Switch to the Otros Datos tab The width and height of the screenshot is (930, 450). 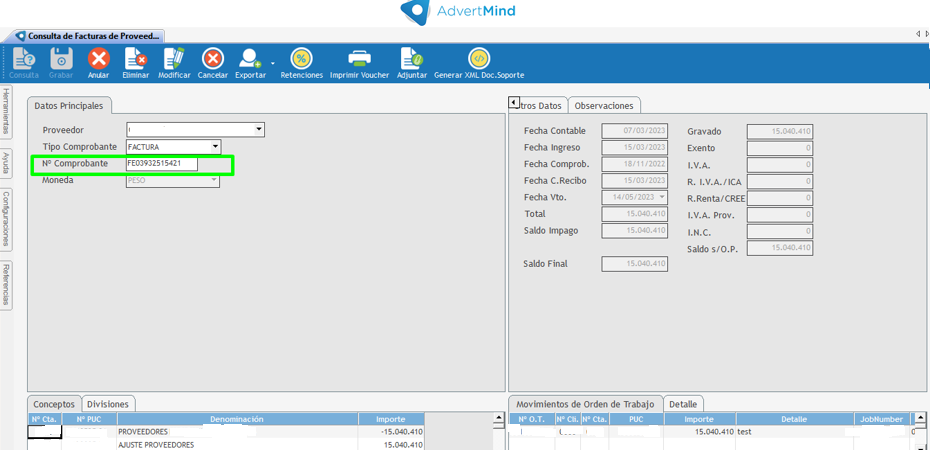pyautogui.click(x=542, y=106)
